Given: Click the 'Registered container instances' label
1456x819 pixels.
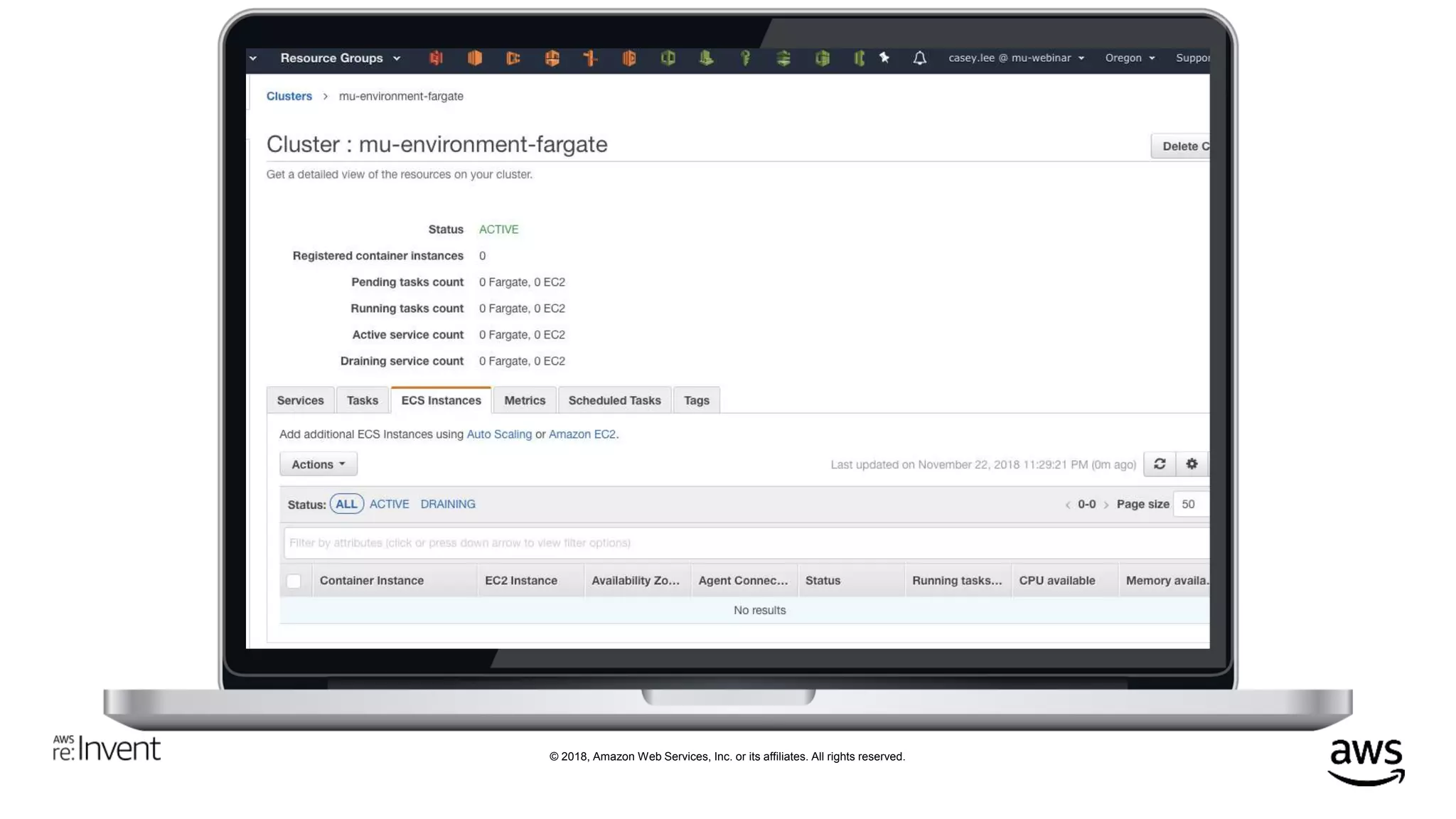Looking at the screenshot, I should tap(378, 256).
